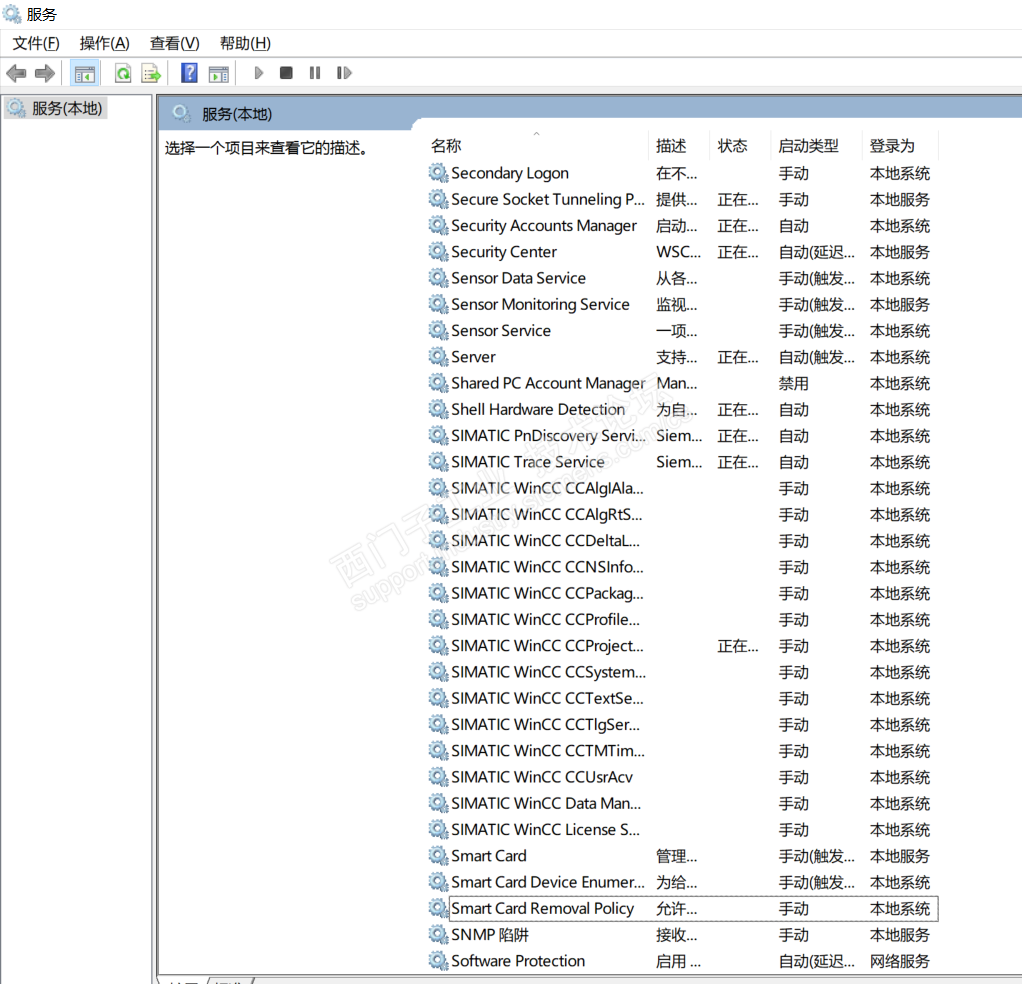Click the gear icon of Secondary Logon
Image resolution: width=1022 pixels, height=984 pixels.
pyautogui.click(x=438, y=173)
